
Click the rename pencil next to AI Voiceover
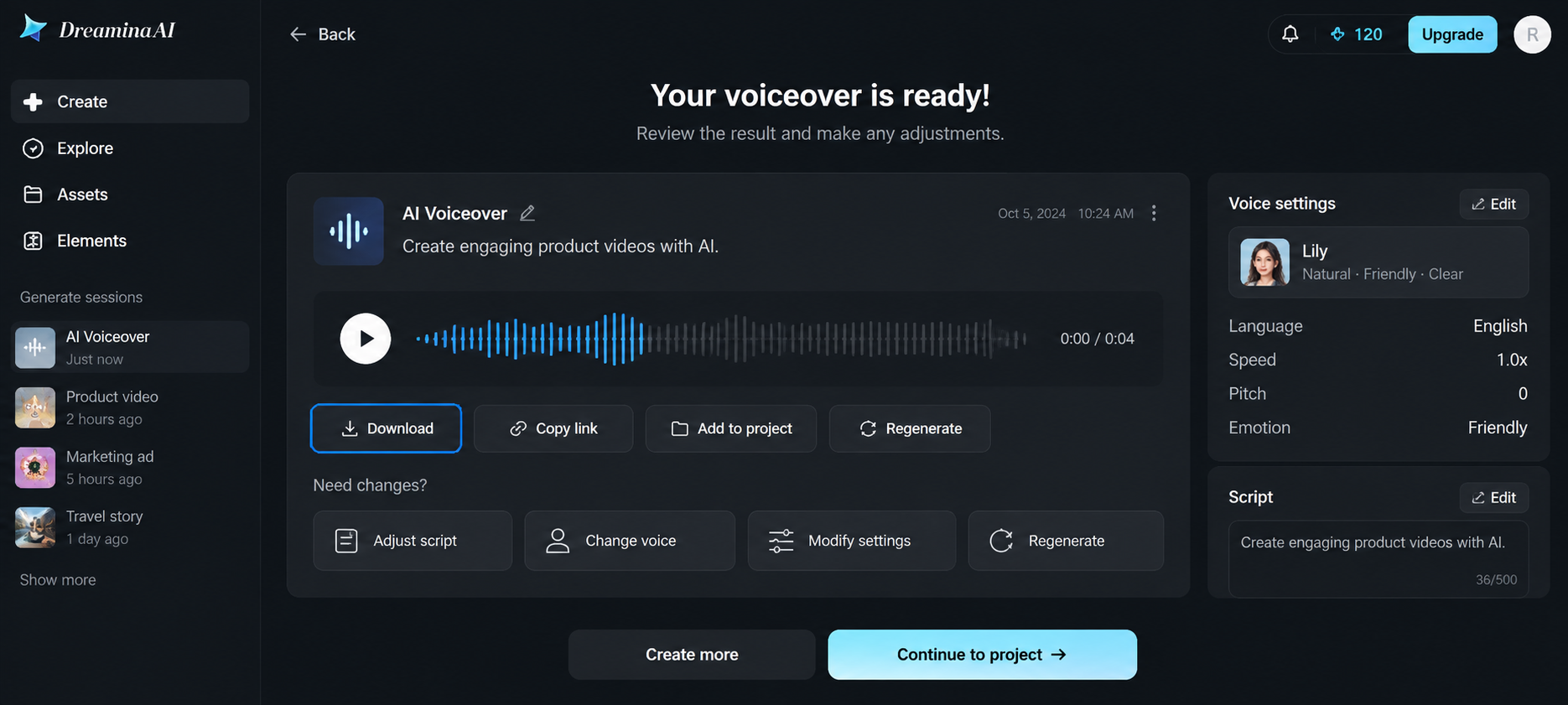pyautogui.click(x=527, y=214)
